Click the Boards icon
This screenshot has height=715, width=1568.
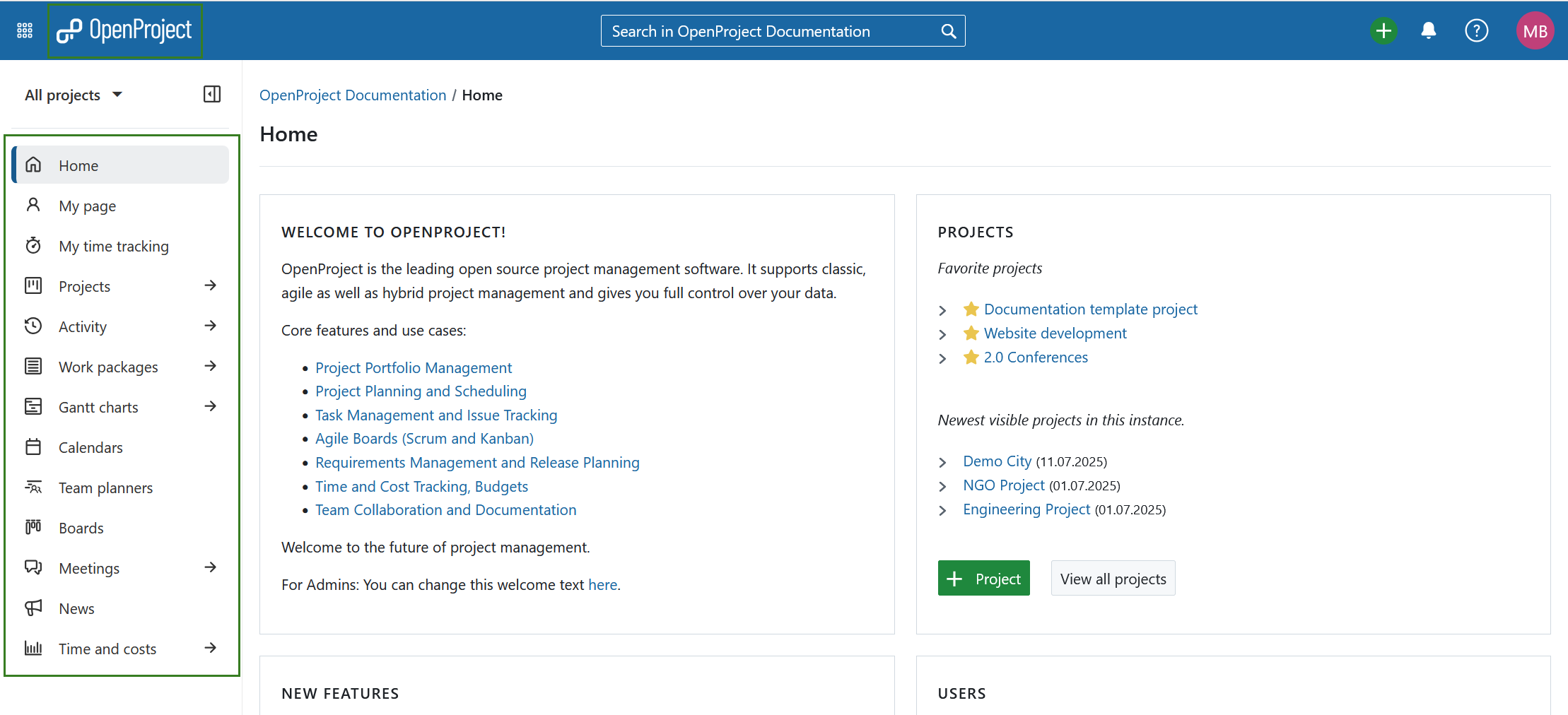pos(33,527)
